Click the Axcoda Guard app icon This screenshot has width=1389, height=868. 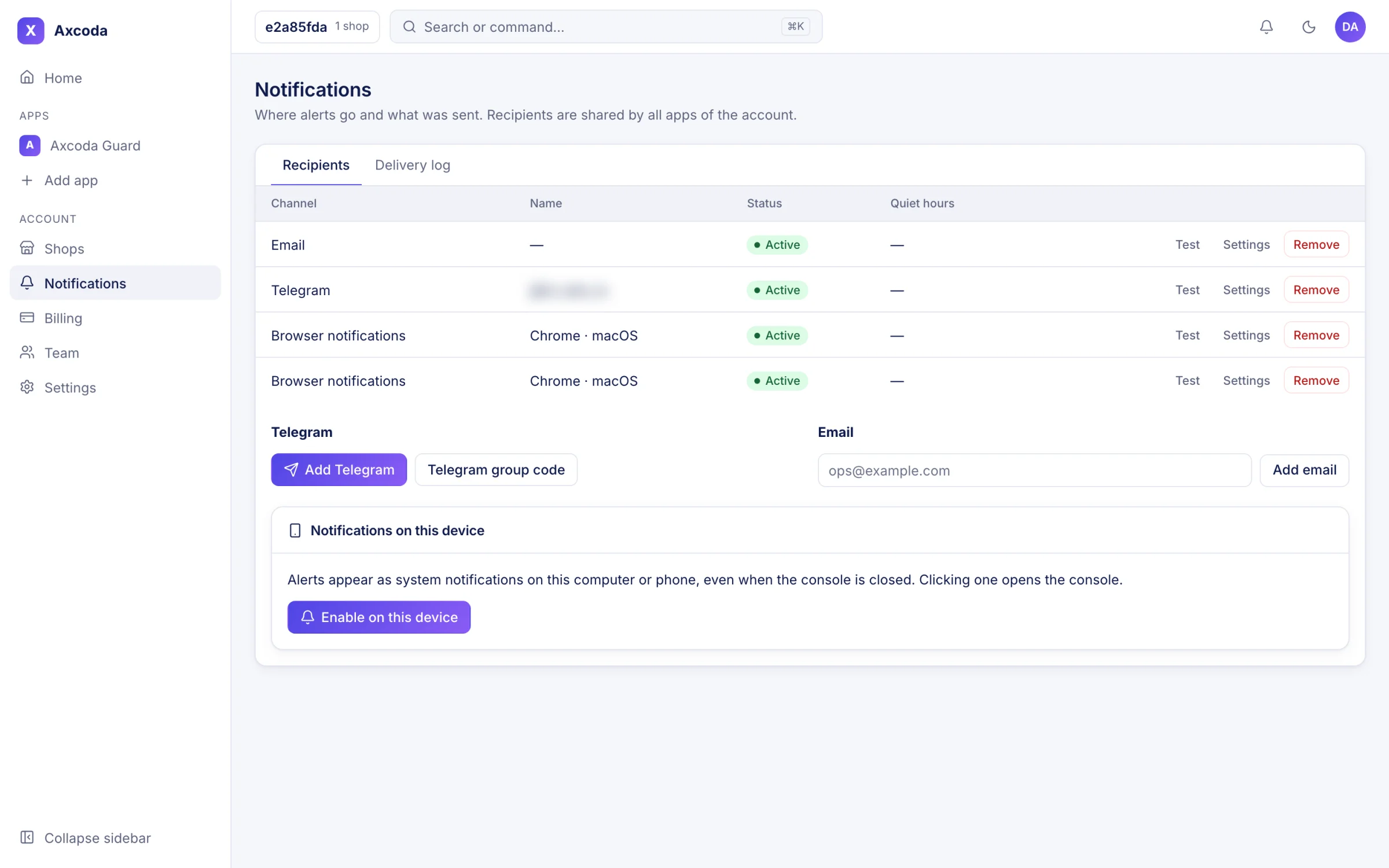point(30,145)
